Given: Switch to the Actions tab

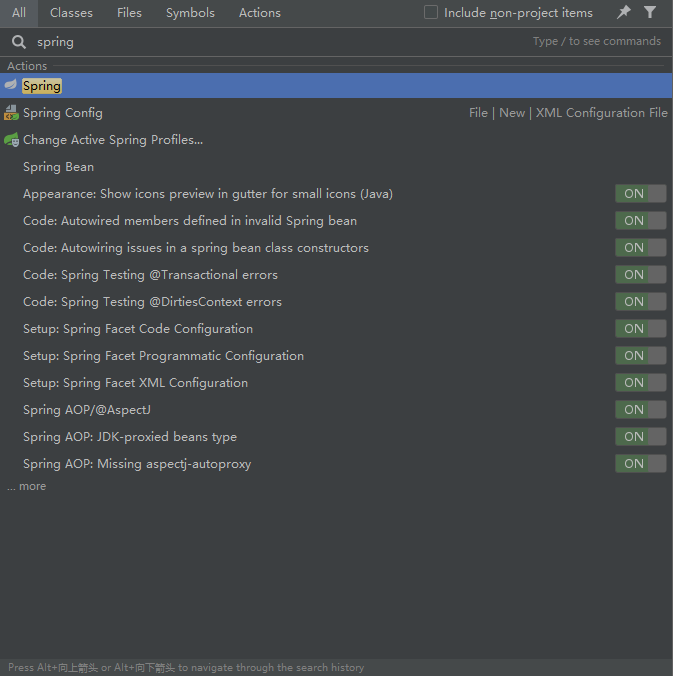Looking at the screenshot, I should click(x=260, y=13).
